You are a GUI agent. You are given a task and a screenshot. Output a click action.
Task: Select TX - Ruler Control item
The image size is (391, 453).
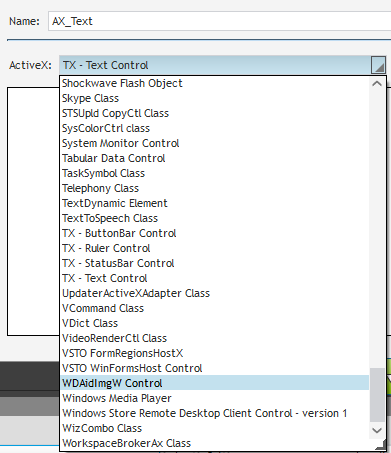[x=215, y=248]
